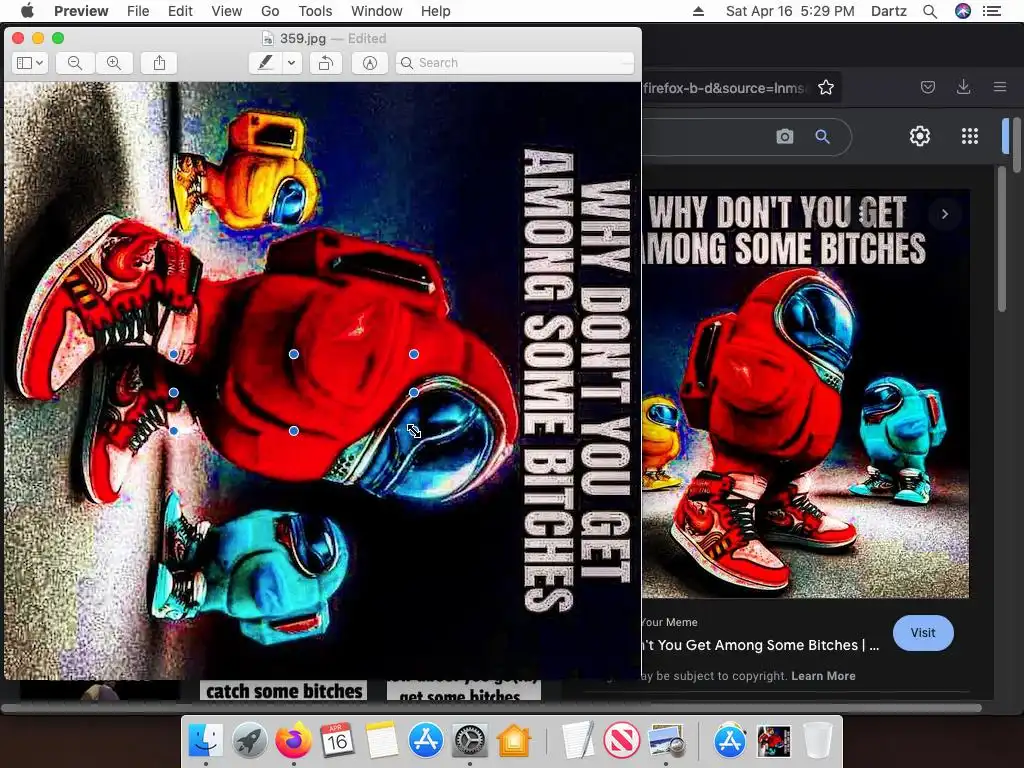Focus the Preview Search field

[515, 63]
